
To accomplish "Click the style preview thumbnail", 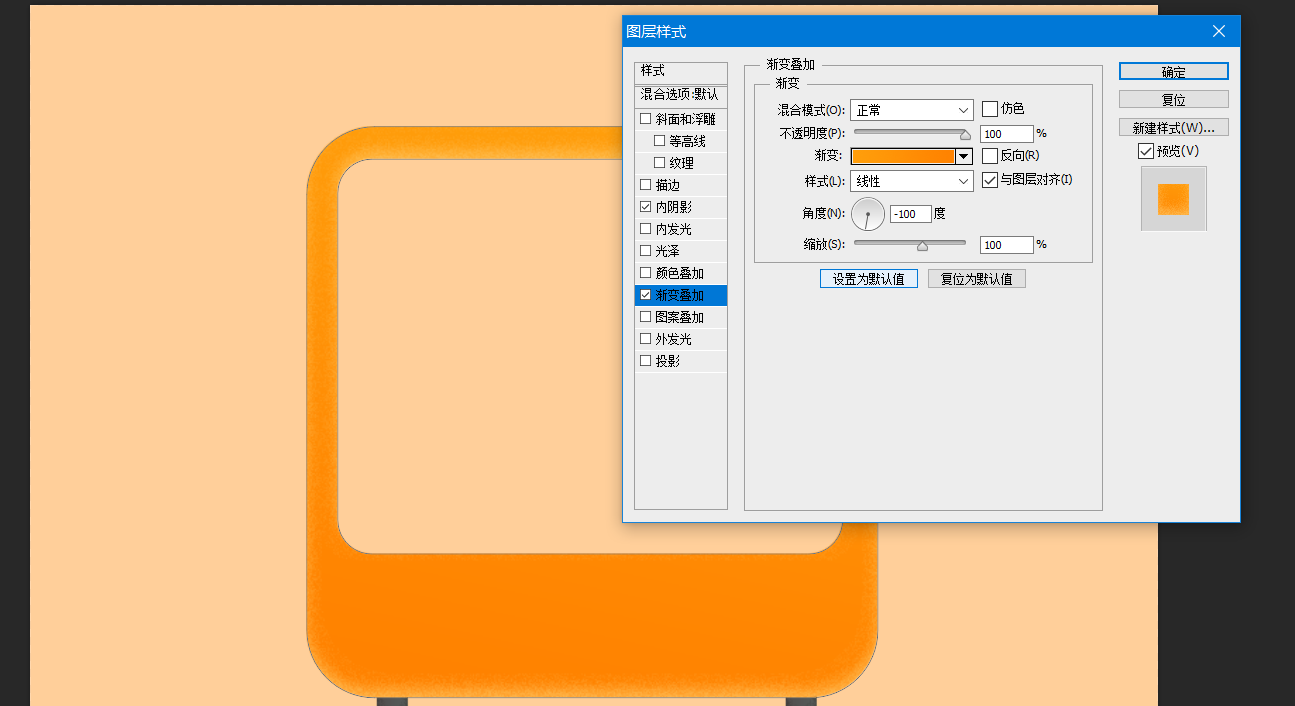I will [1174, 199].
